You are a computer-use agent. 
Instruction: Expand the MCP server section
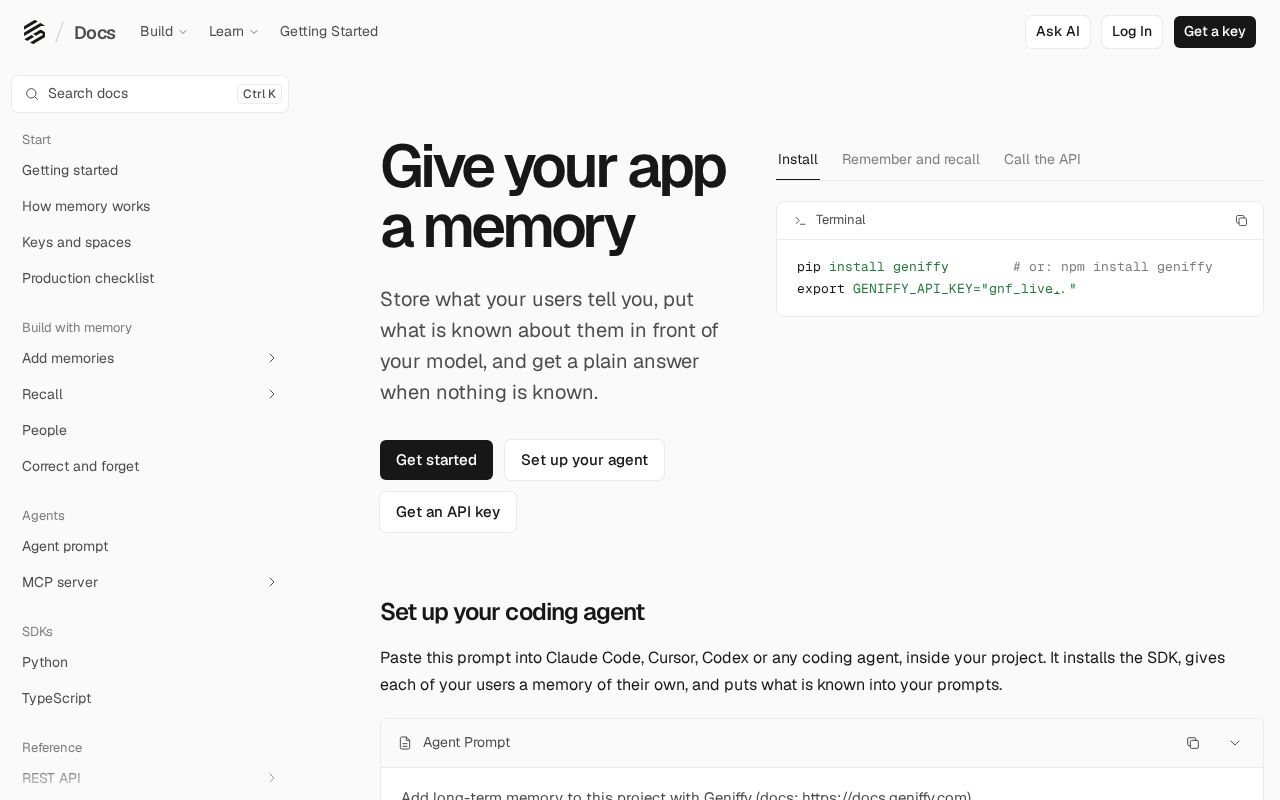(271, 582)
